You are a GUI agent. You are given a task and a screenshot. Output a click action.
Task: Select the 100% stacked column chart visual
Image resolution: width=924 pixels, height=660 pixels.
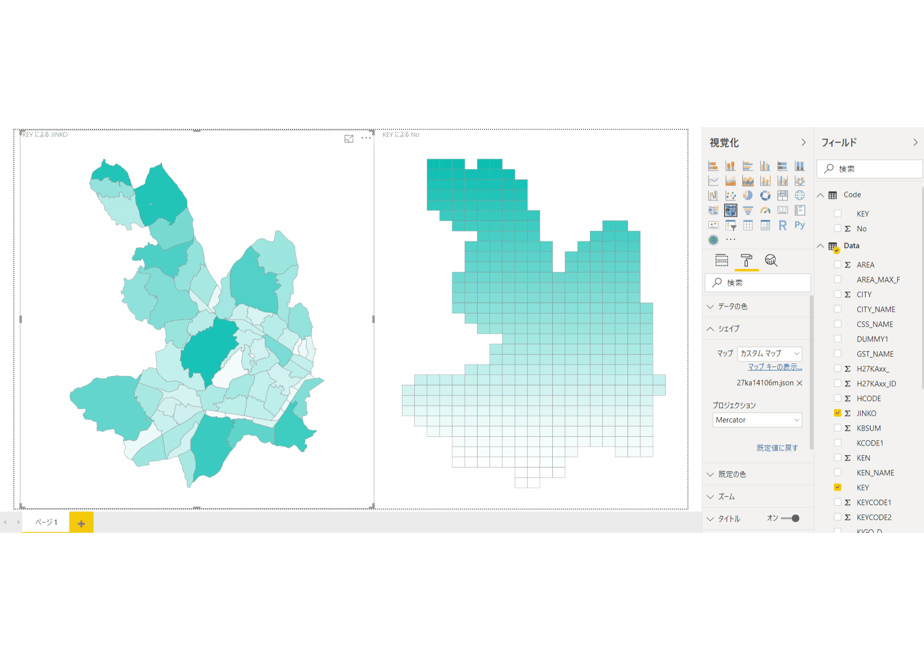coord(800,166)
